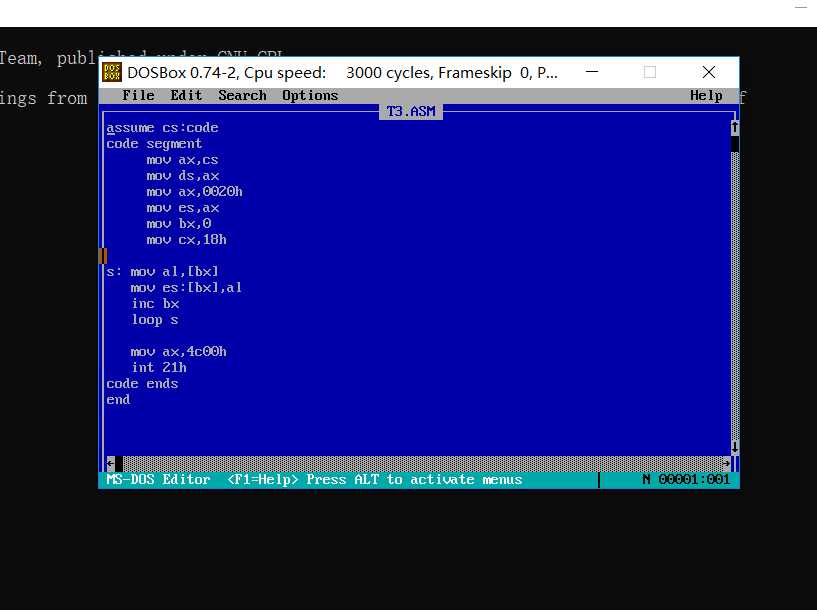Open the Search menu
This screenshot has height=610, width=817.
pyautogui.click(x=242, y=96)
